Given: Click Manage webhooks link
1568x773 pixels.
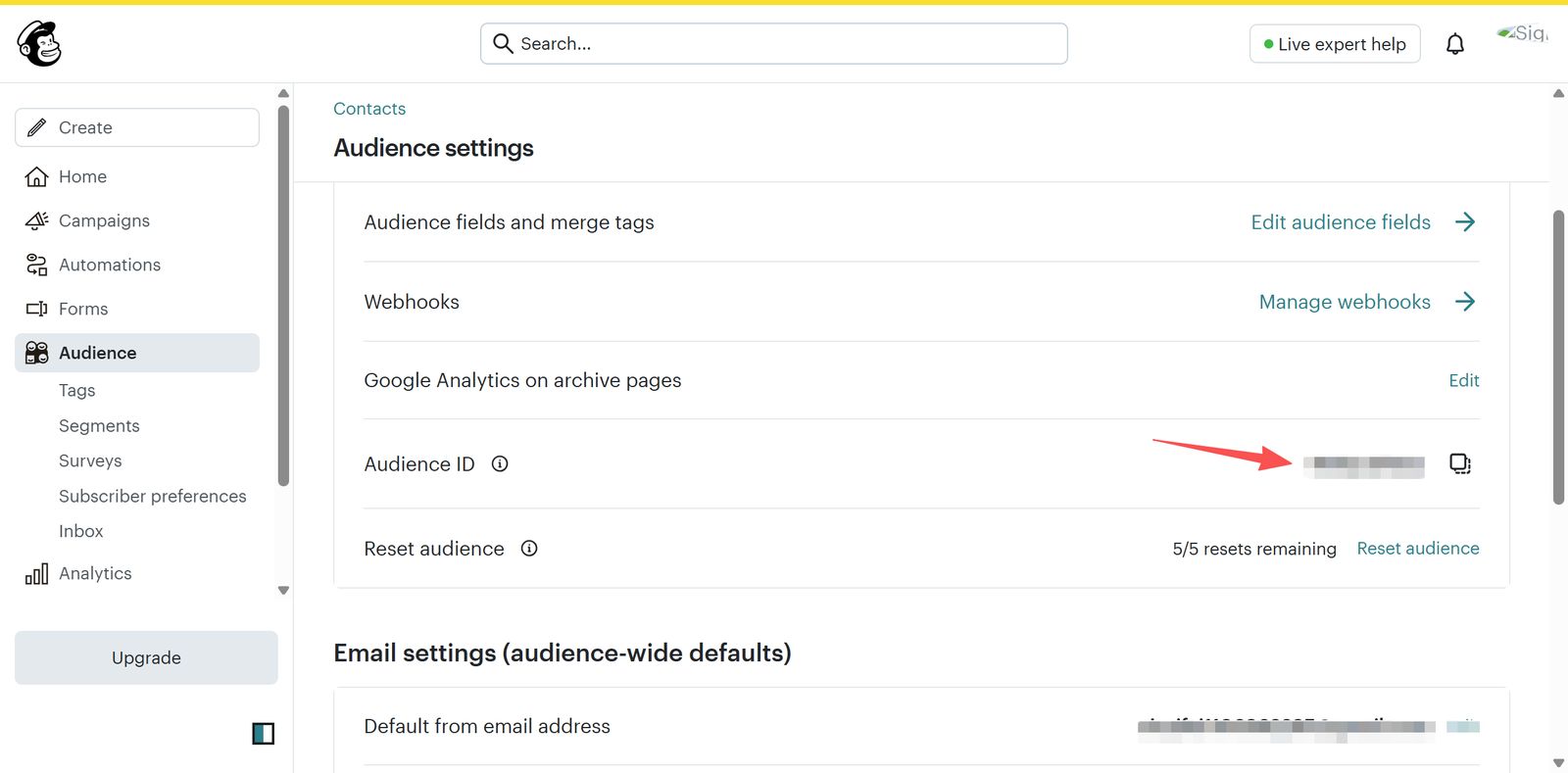Looking at the screenshot, I should pos(1345,302).
